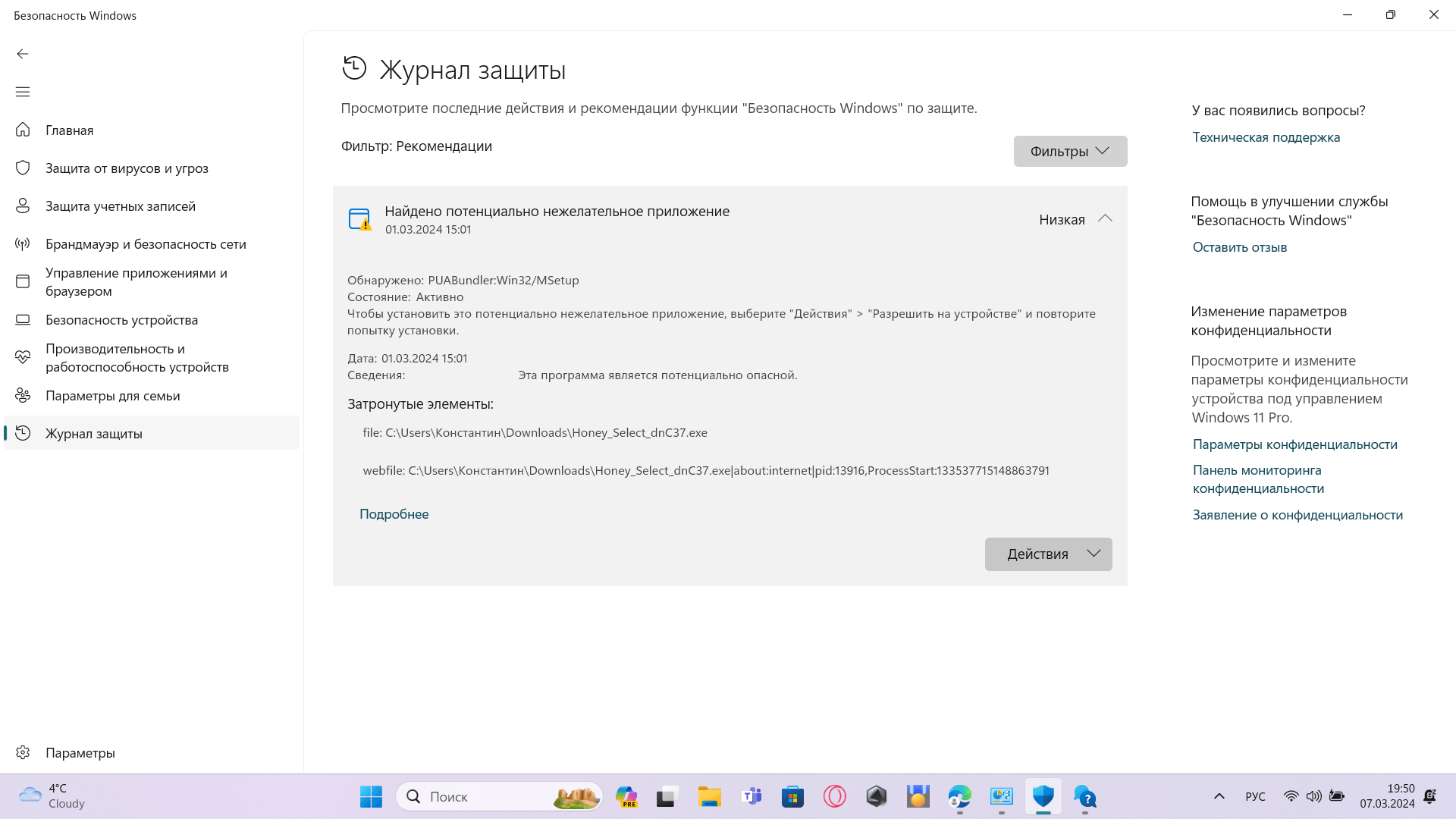
Task: Click the family options icon
Action: pyautogui.click(x=23, y=395)
